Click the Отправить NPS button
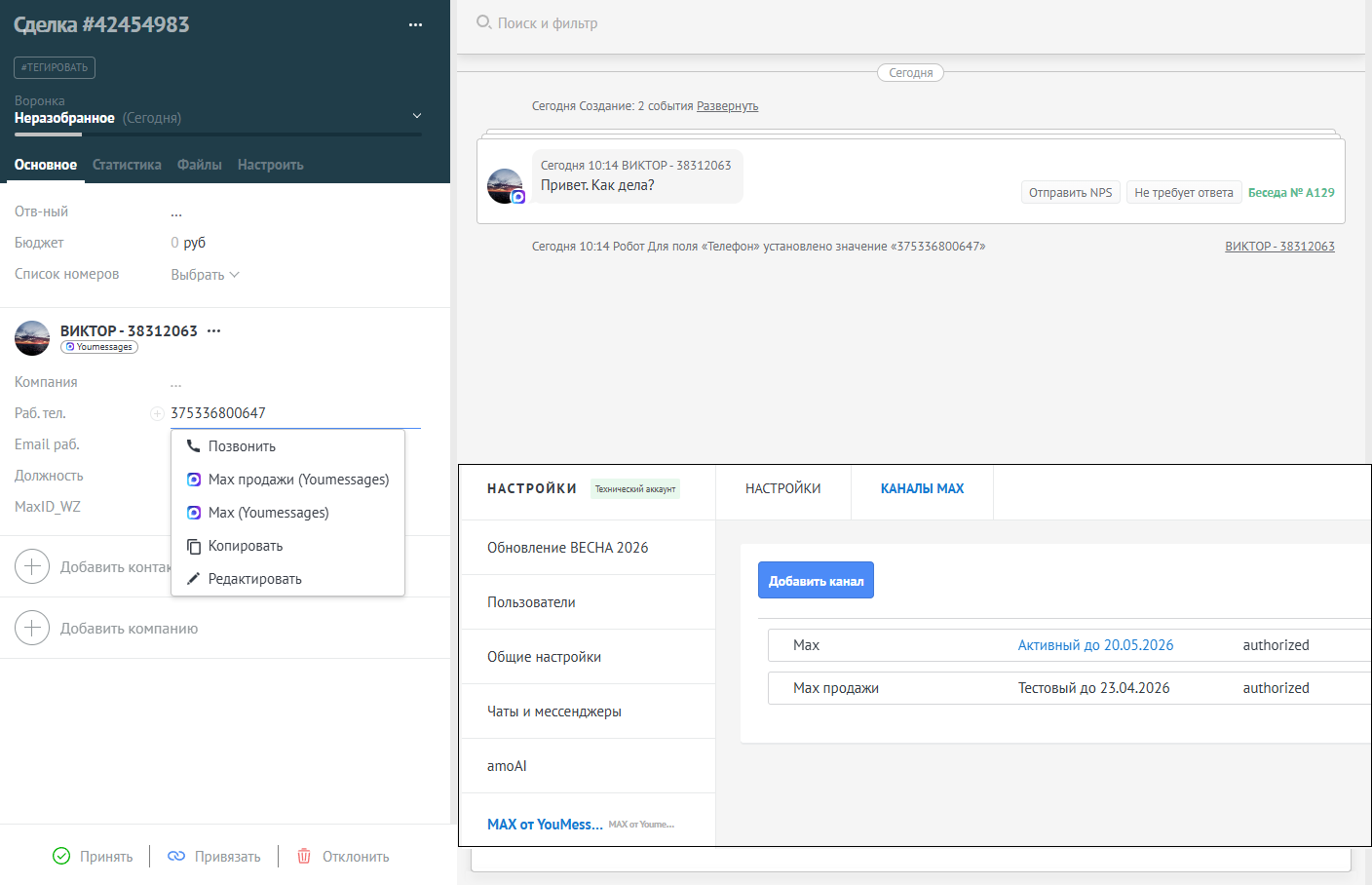1372x885 pixels. coord(1070,193)
